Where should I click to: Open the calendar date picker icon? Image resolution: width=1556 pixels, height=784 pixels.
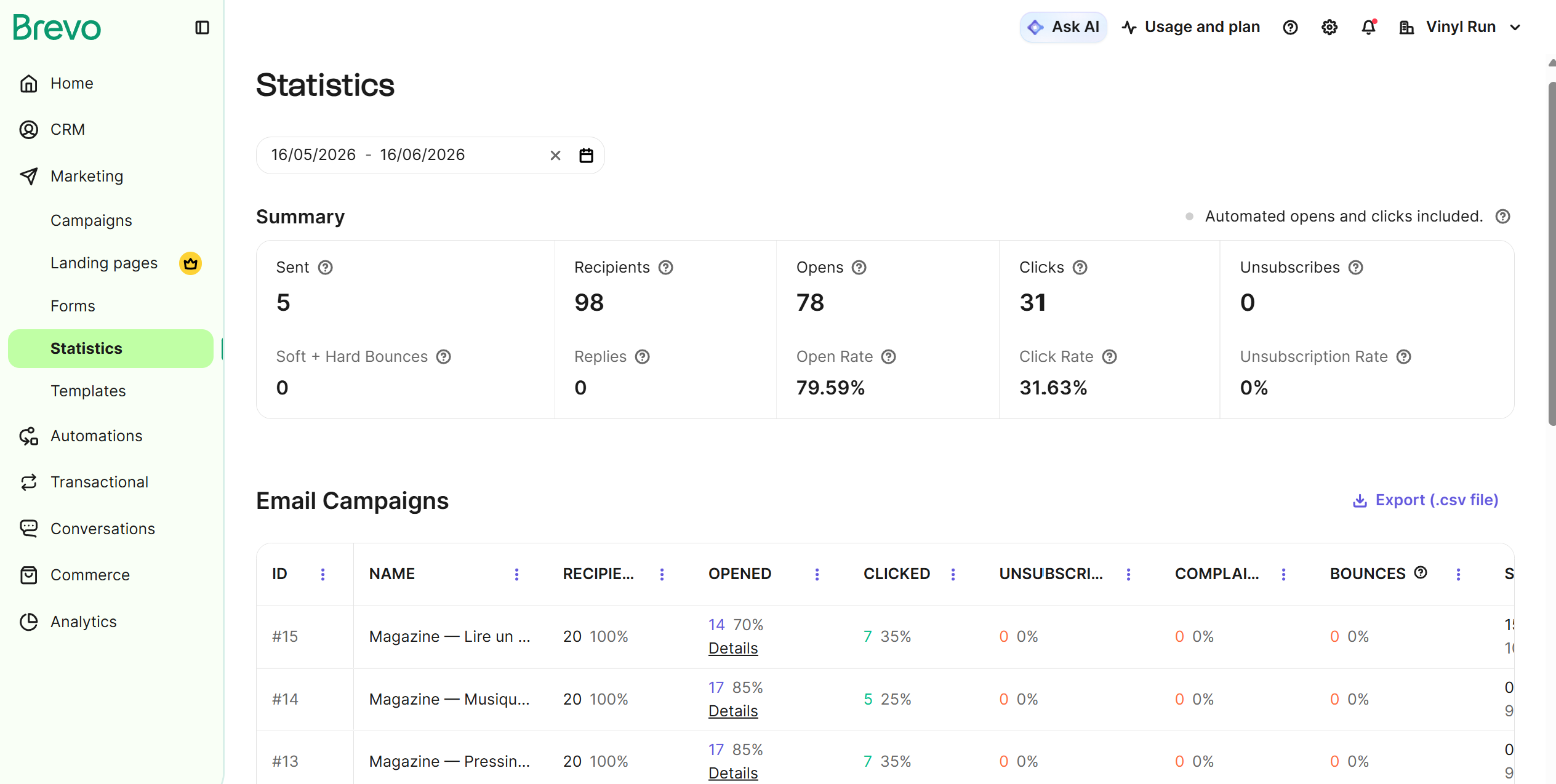(x=586, y=156)
